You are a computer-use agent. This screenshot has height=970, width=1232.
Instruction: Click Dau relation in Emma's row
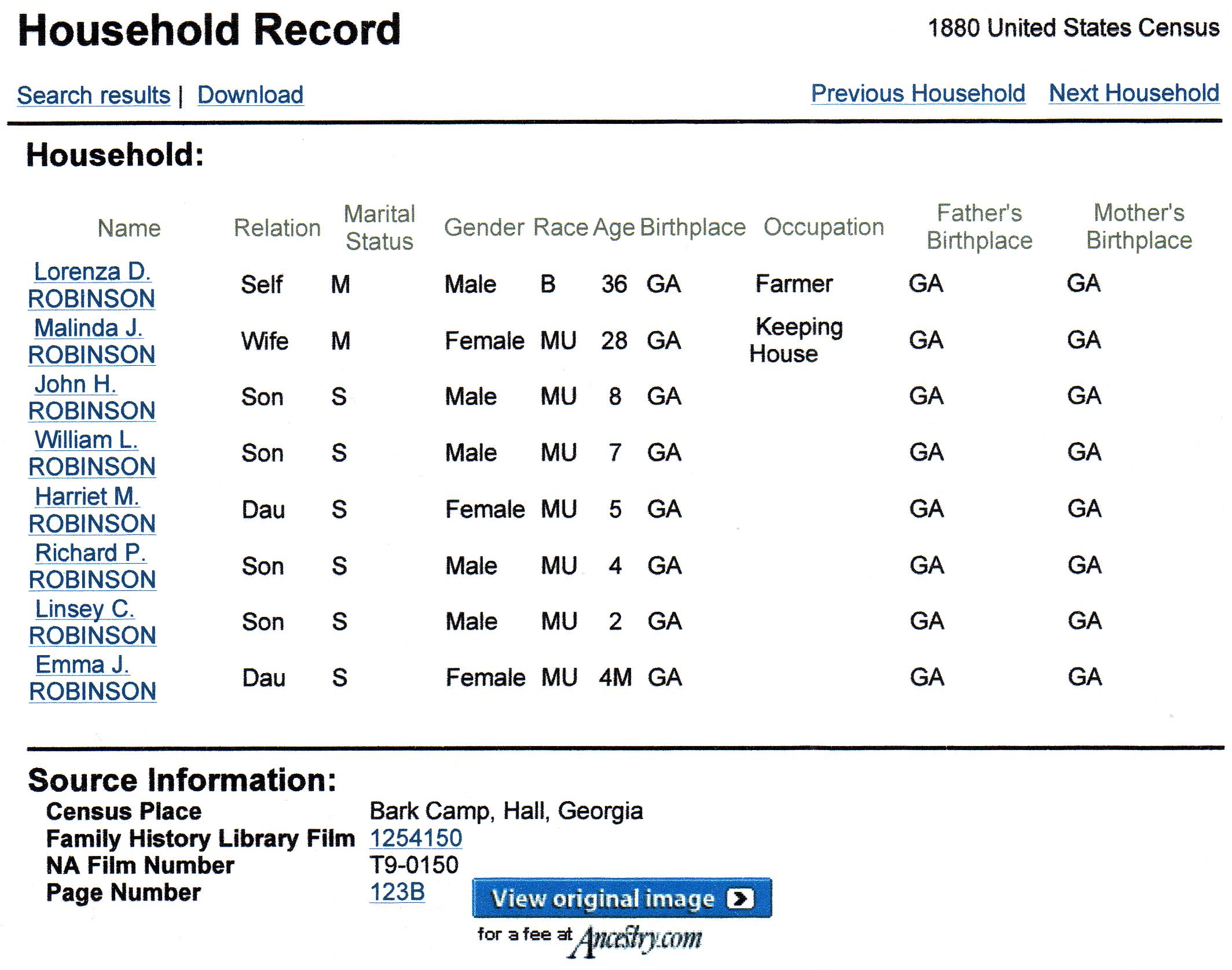pyautogui.click(x=264, y=678)
